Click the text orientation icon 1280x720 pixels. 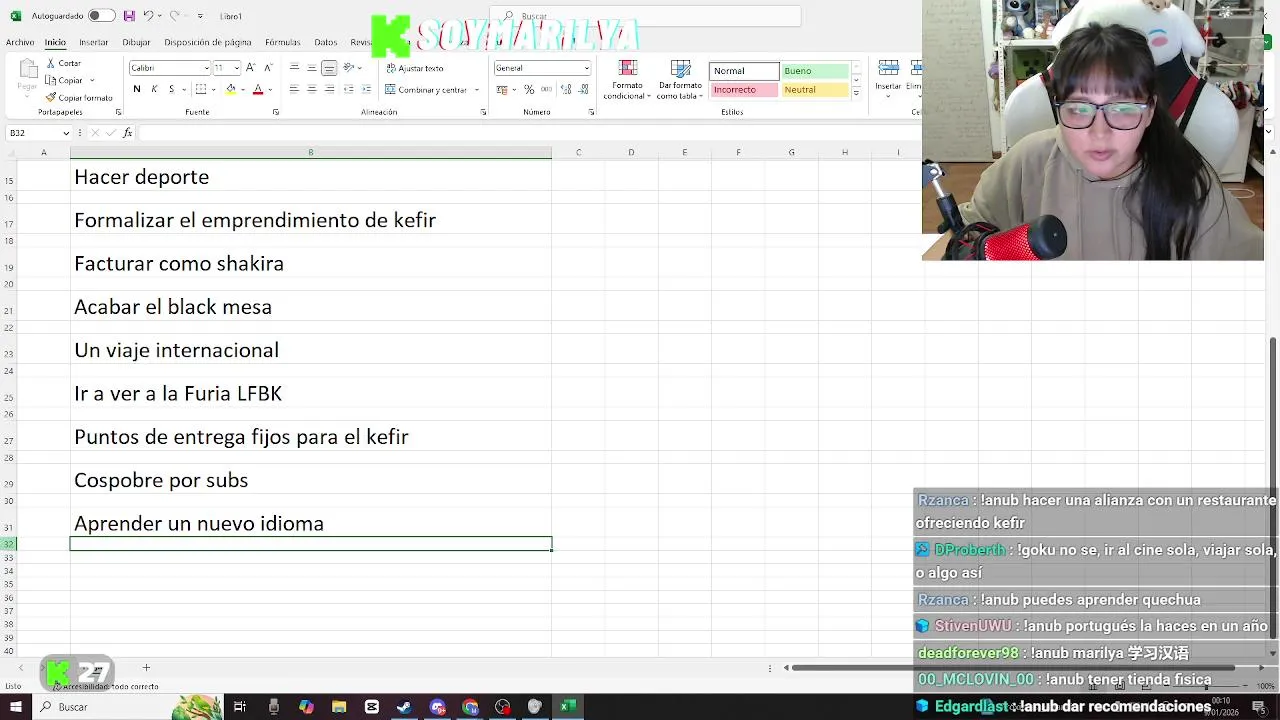(349, 68)
